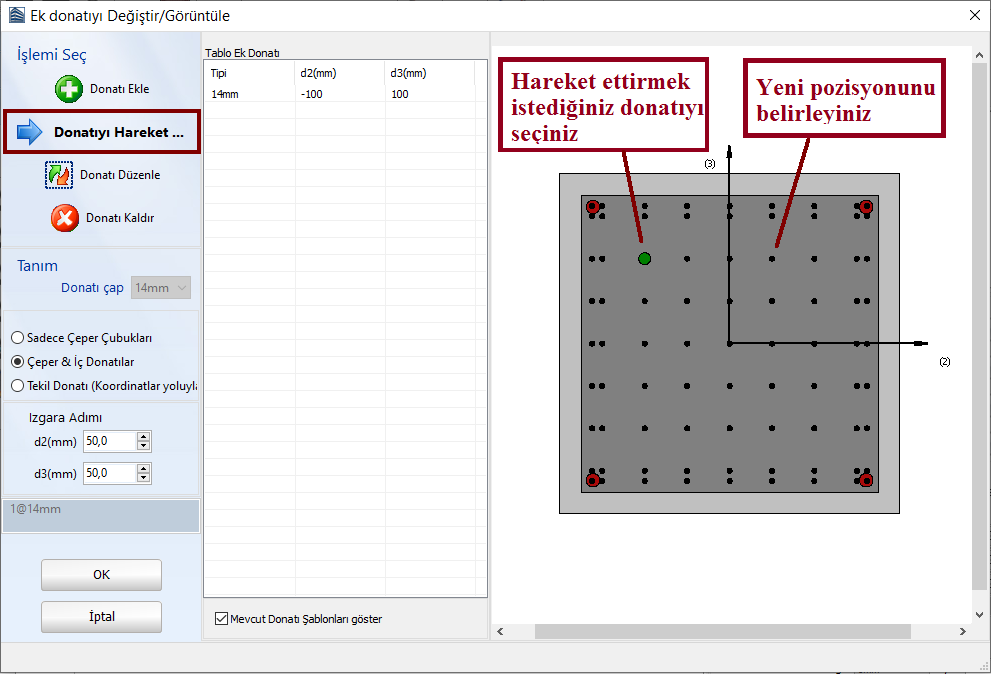Image resolution: width=991 pixels, height=674 pixels.
Task: Choose Tekil Donatı coordinates radio option
Action: click(17, 385)
